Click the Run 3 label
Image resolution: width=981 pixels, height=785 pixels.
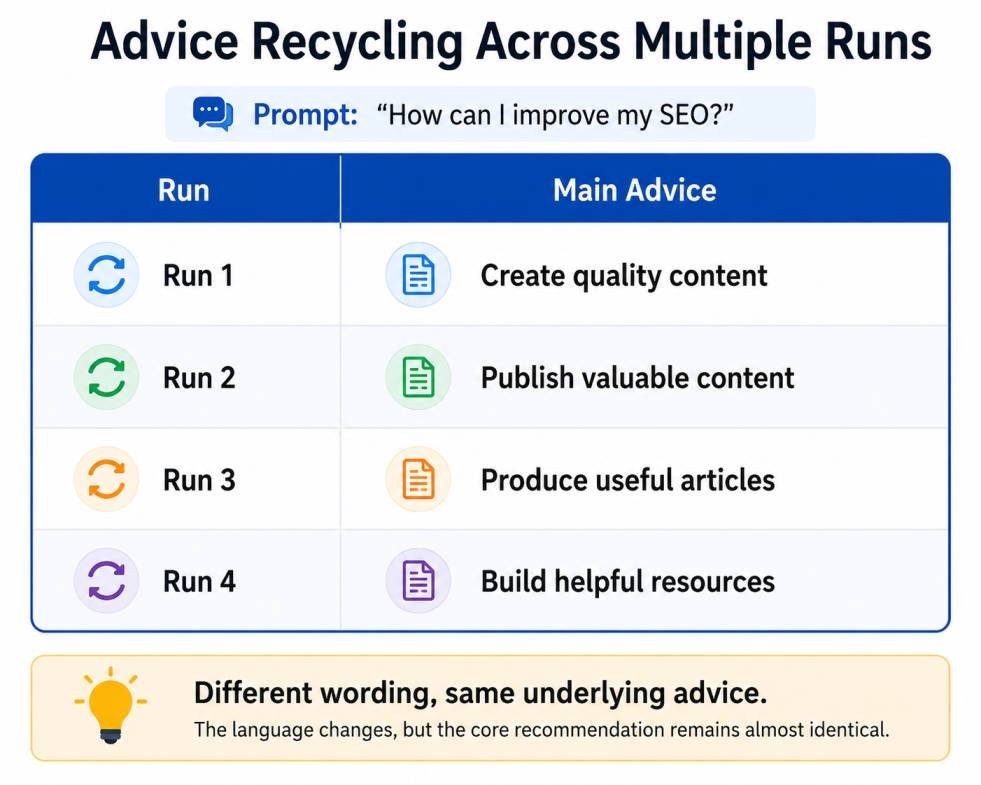point(199,480)
